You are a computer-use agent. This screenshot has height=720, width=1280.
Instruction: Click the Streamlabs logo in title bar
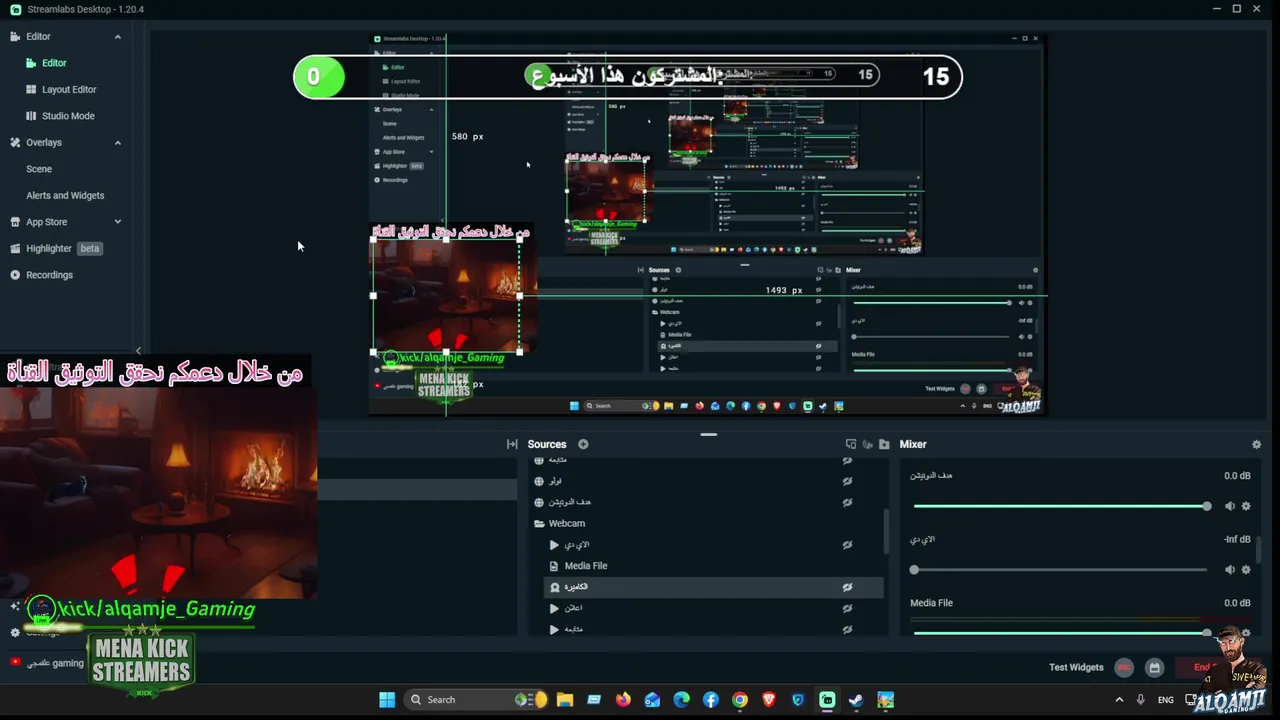[17, 9]
